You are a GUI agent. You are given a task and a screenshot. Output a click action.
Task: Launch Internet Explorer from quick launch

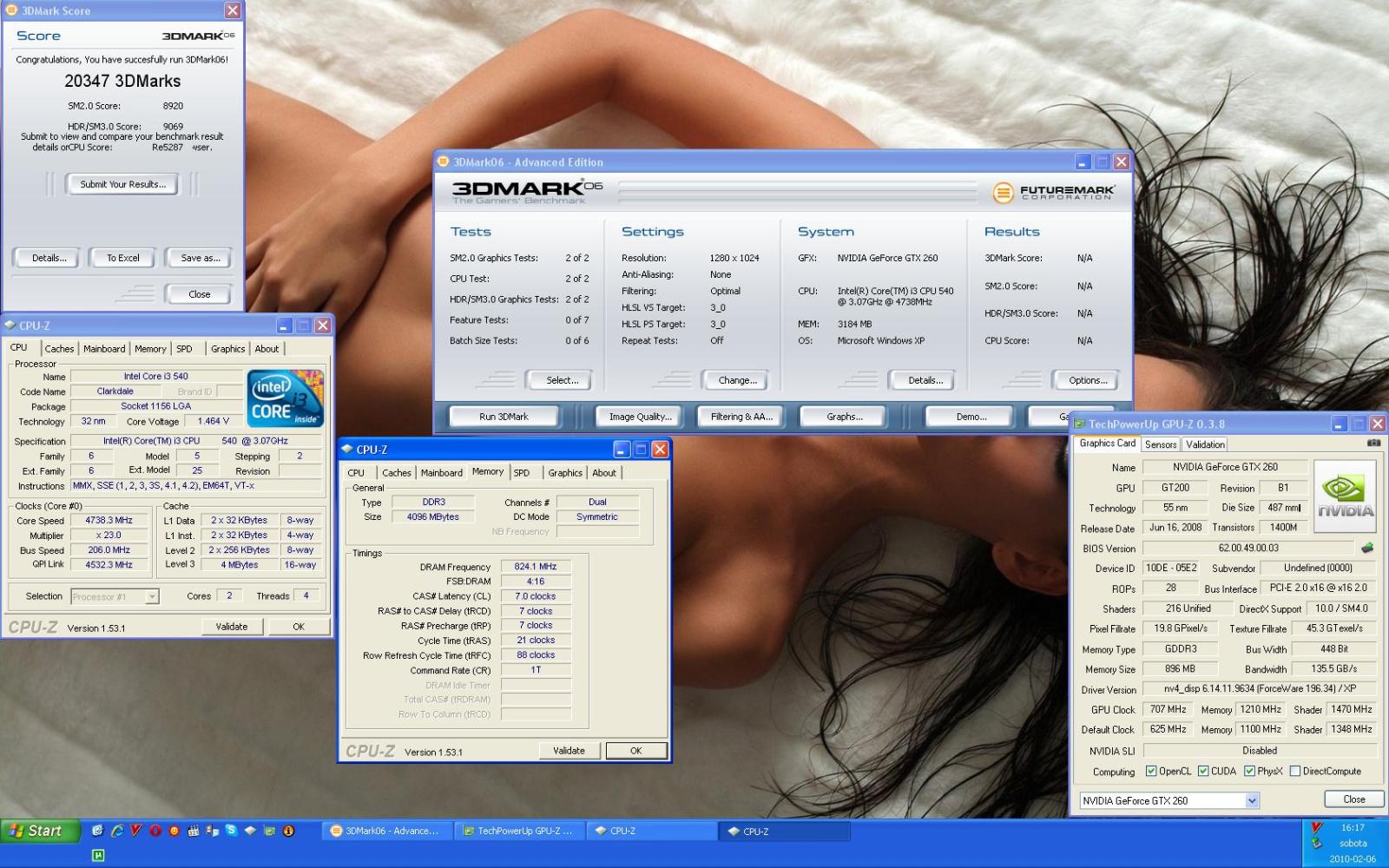point(116,831)
